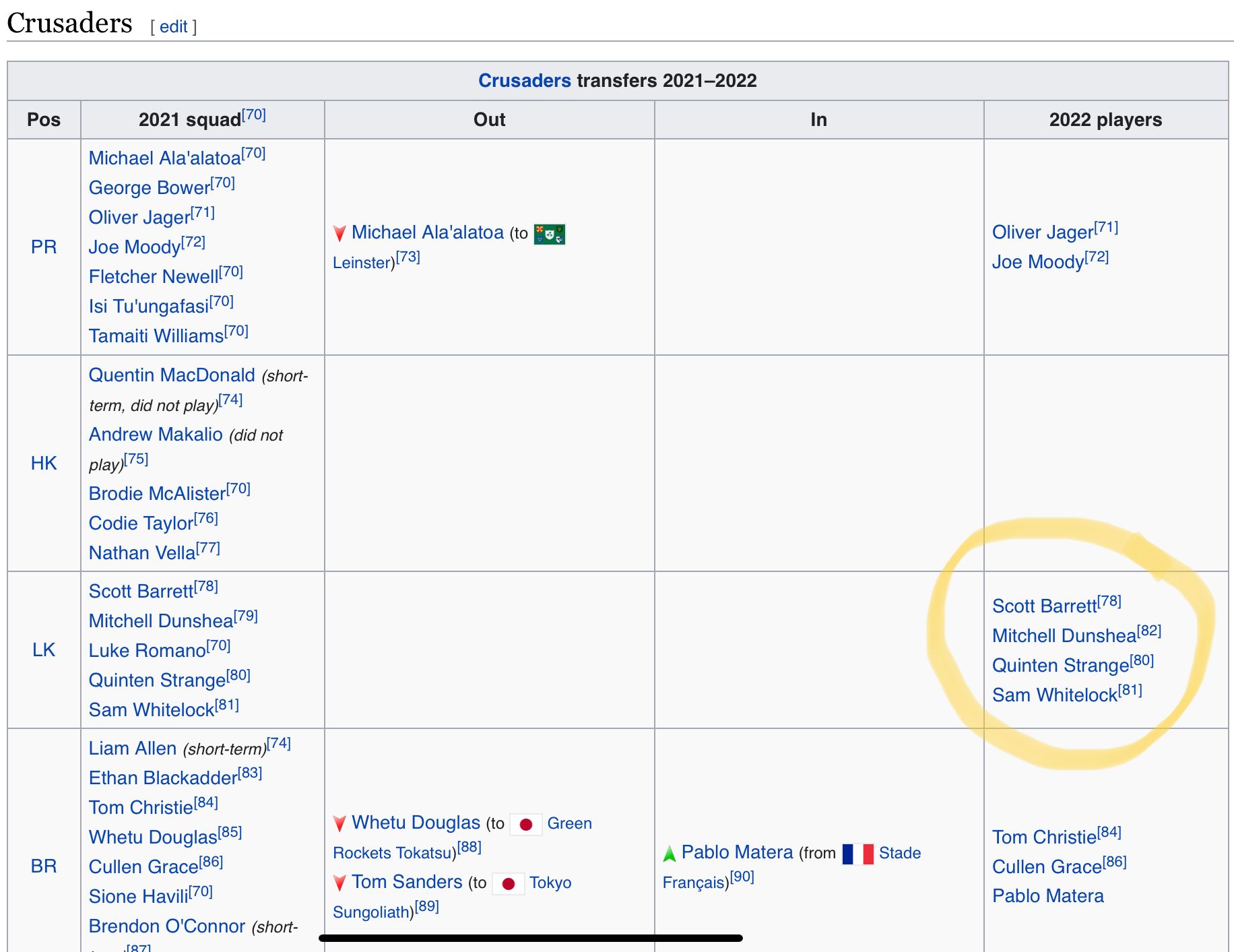Click red arrow before Michael Ala'alatoa in Out column
The image size is (1234, 952).
coord(340,234)
